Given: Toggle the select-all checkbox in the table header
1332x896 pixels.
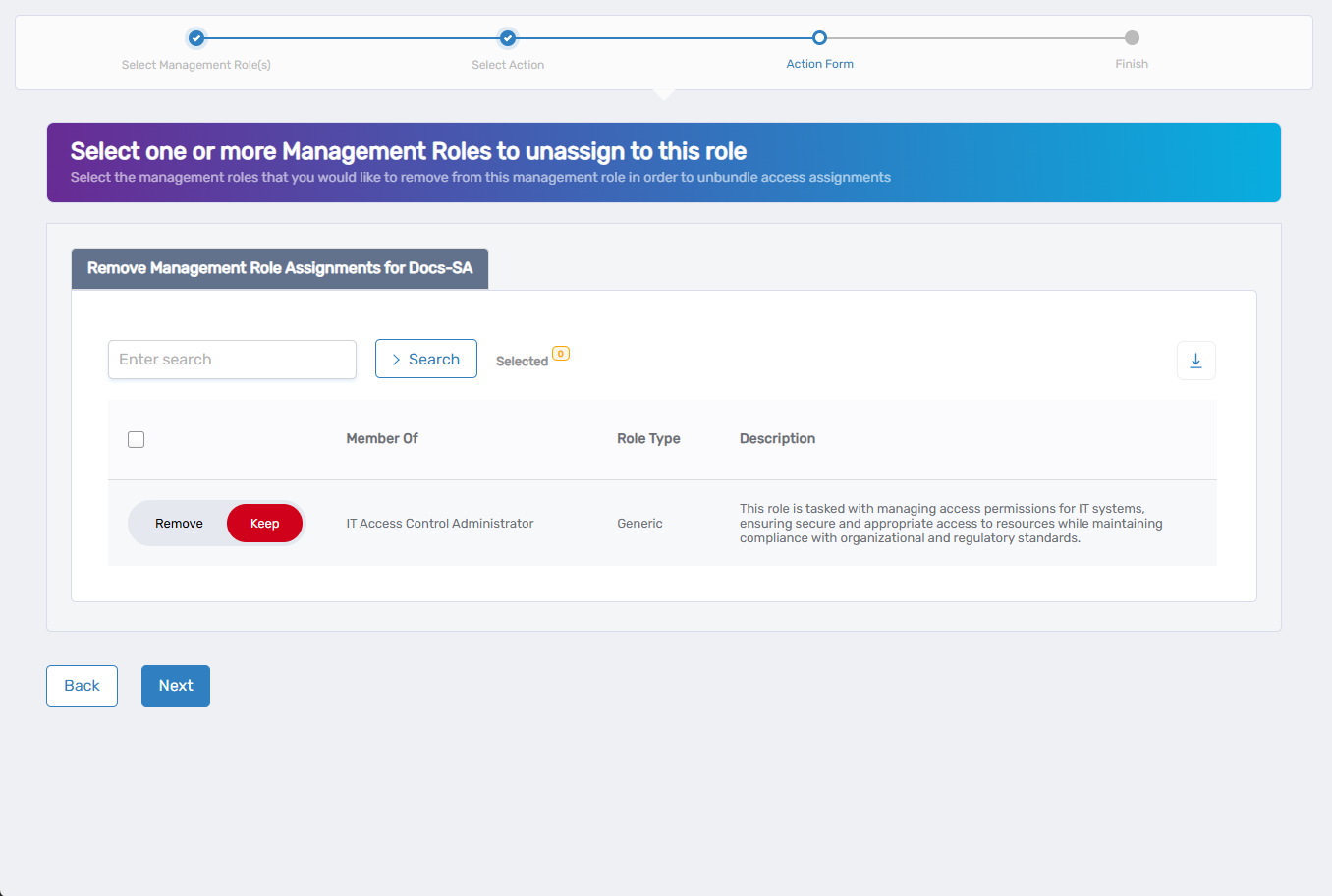Looking at the screenshot, I should [x=136, y=439].
